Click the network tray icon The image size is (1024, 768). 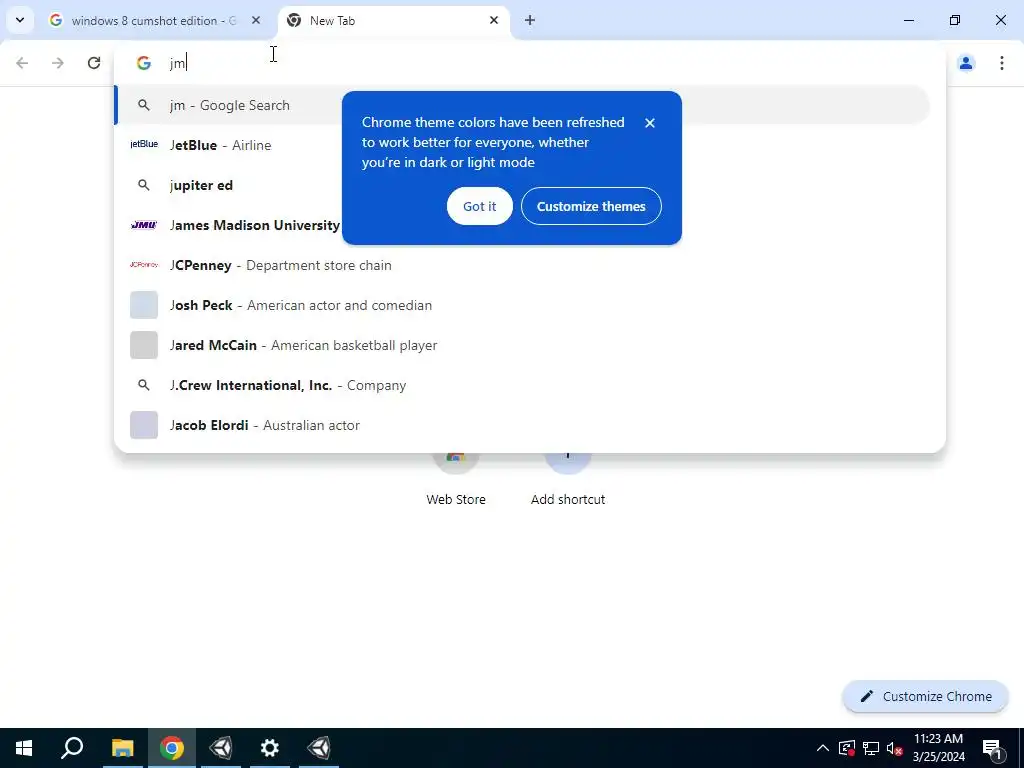871,748
